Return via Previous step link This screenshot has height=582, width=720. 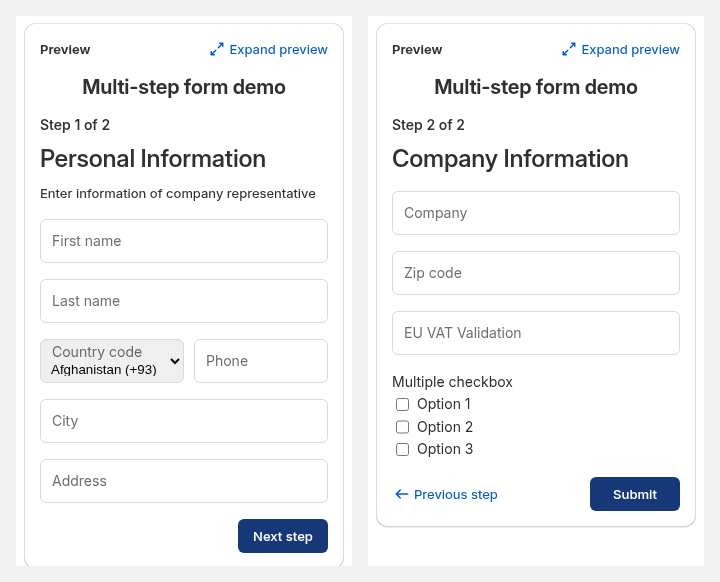446,494
